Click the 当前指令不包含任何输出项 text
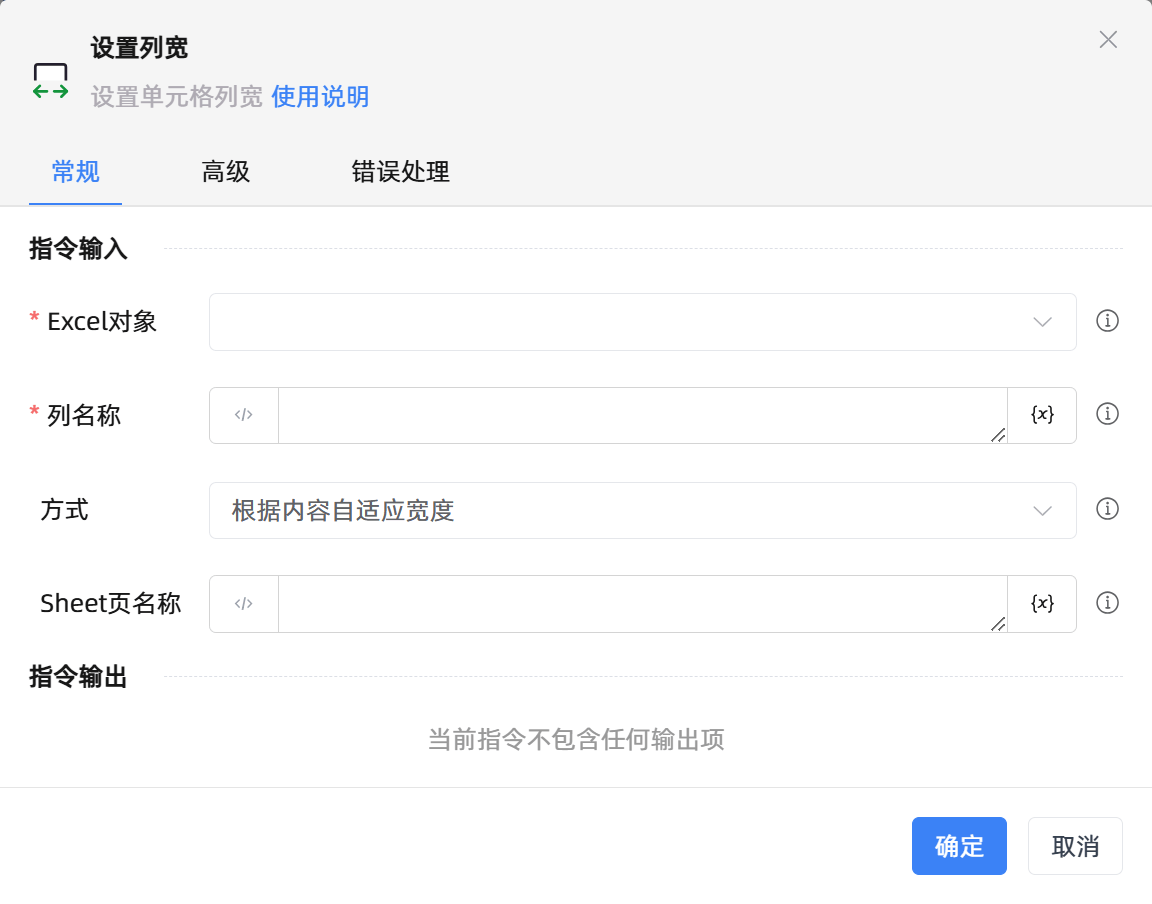This screenshot has width=1152, height=904. (576, 739)
